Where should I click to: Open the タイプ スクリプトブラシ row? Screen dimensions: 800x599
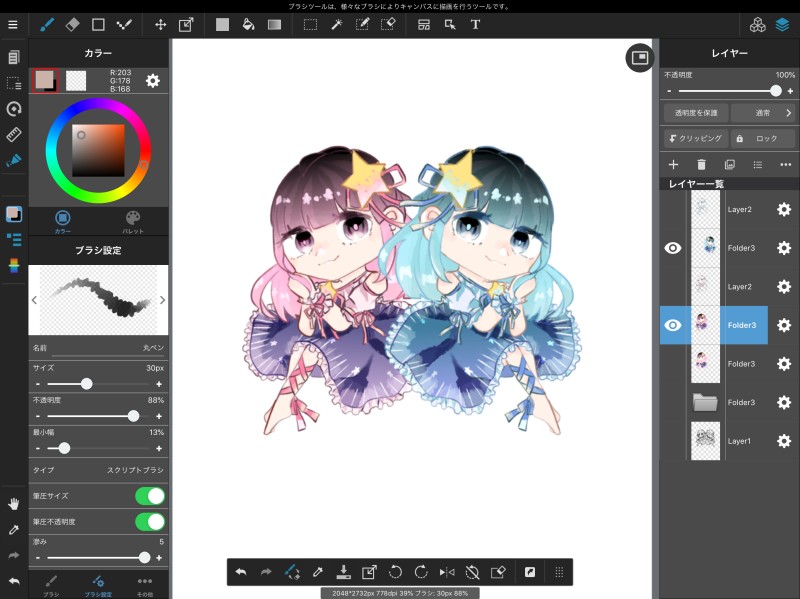pyautogui.click(x=98, y=470)
